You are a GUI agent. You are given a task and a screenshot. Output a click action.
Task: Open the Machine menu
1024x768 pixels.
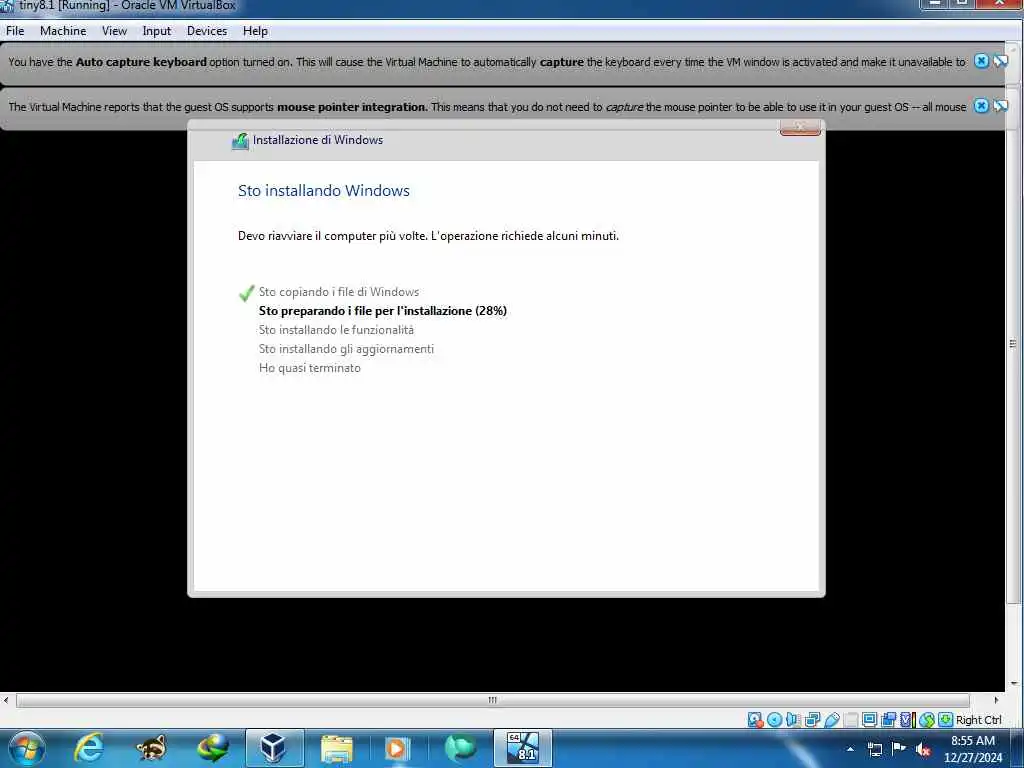pyautogui.click(x=63, y=31)
